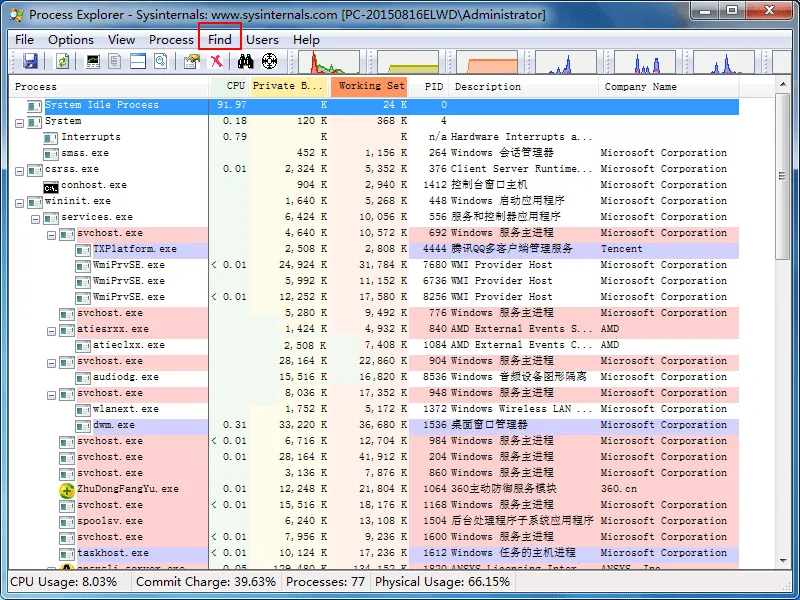The image size is (800, 600).
Task: Click the scrollbar down arrow
Action: pyautogui.click(x=783, y=561)
